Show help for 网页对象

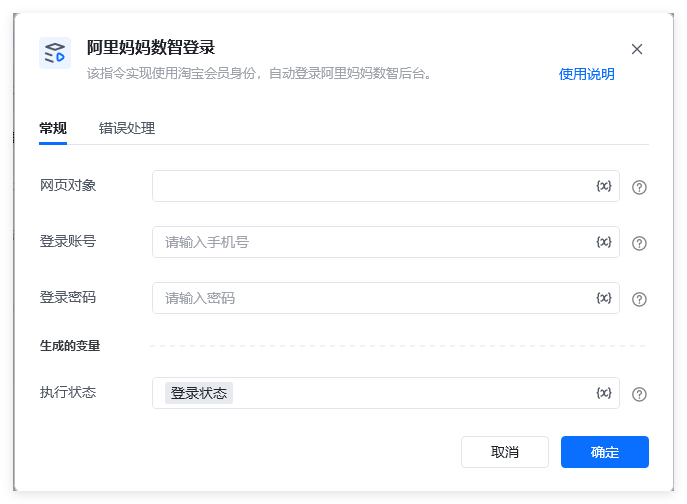coord(639,188)
